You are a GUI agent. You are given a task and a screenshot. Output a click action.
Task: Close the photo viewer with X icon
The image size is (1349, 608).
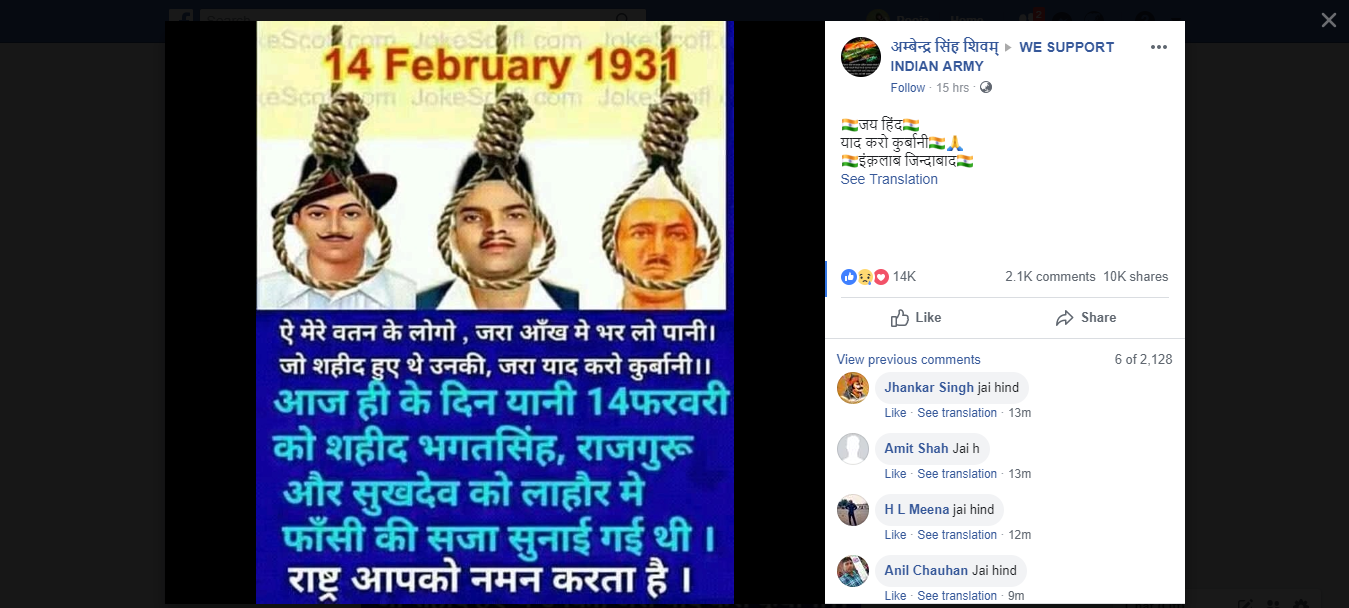pyautogui.click(x=1328, y=20)
